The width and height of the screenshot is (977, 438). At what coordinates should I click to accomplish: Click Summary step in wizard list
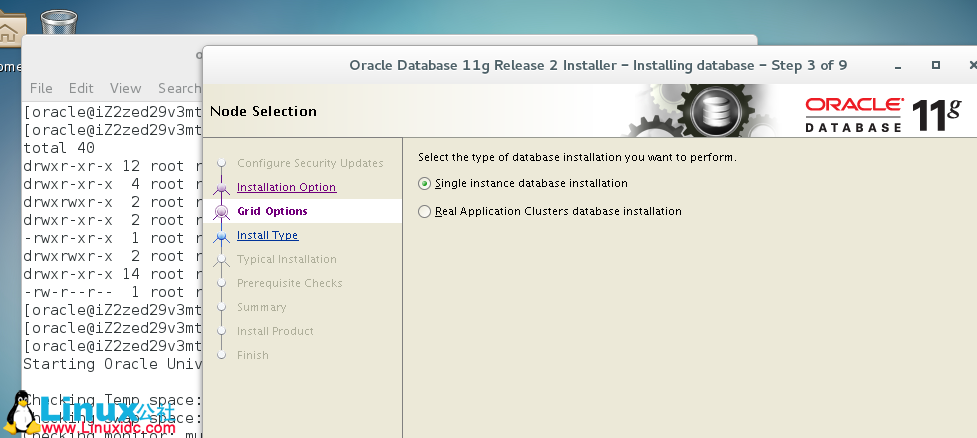[261, 307]
